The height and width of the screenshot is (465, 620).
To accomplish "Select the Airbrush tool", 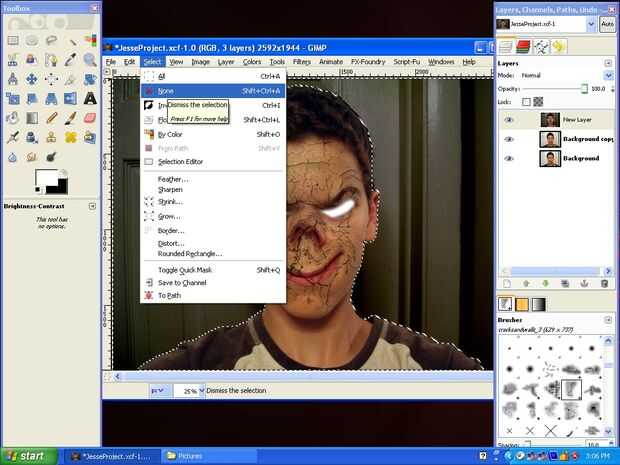I will (x=13, y=137).
